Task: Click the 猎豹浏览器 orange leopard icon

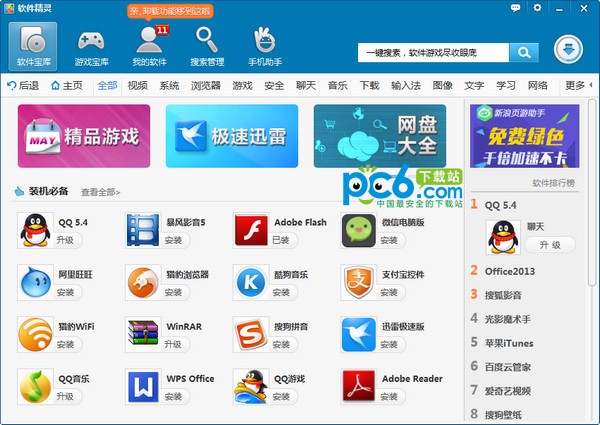Action: click(x=143, y=282)
